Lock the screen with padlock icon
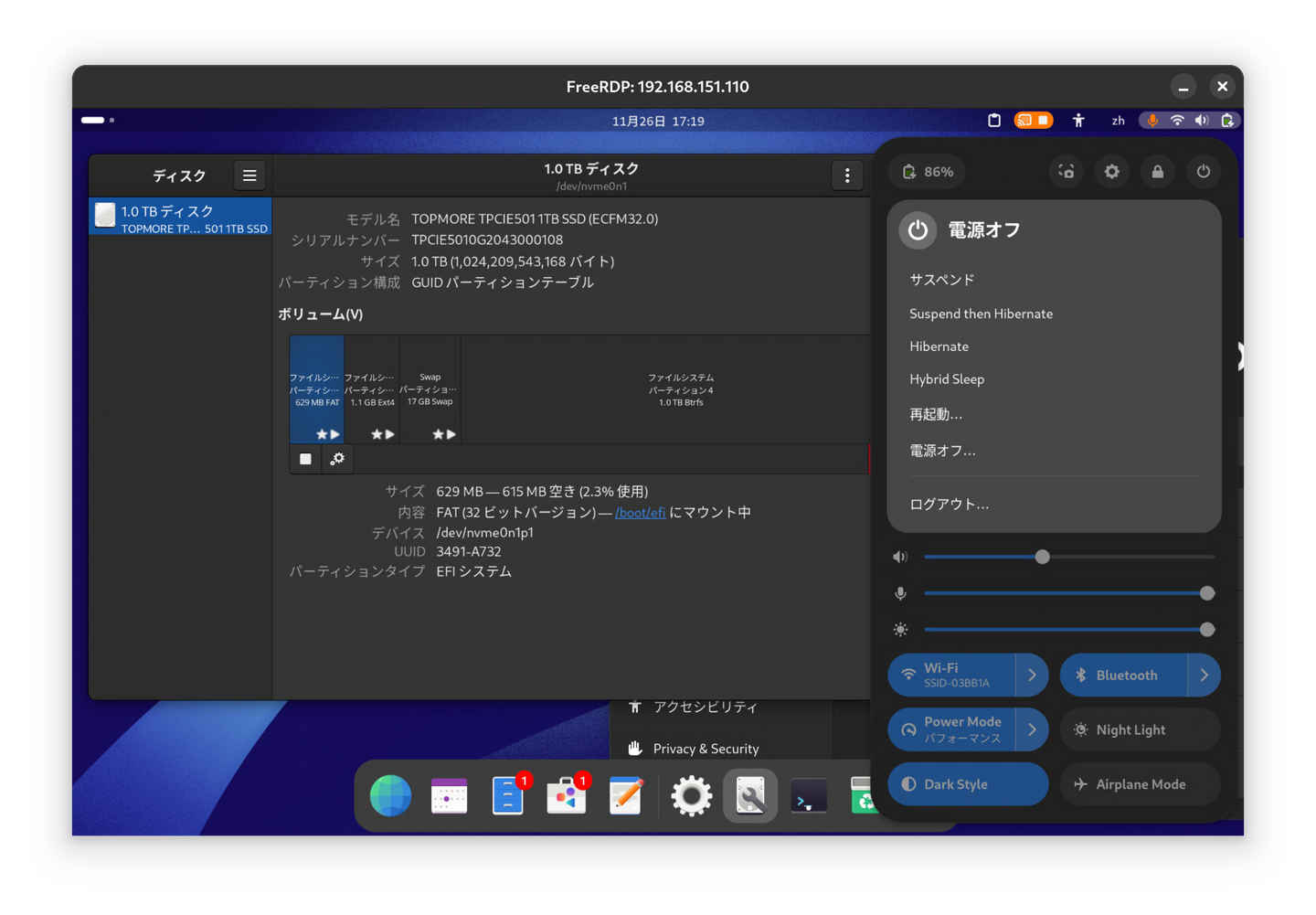The image size is (1316, 915). (1158, 172)
